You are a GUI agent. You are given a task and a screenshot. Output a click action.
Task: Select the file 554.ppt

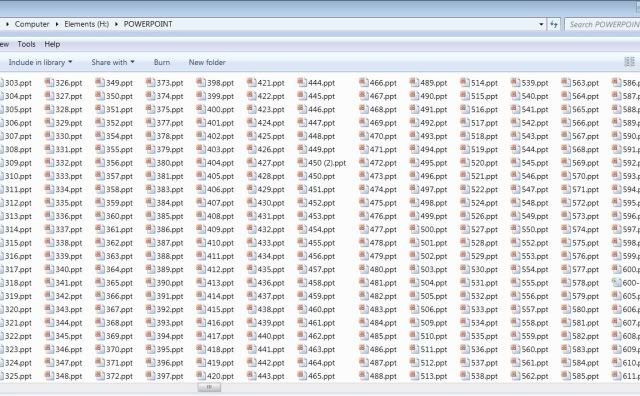point(530,269)
